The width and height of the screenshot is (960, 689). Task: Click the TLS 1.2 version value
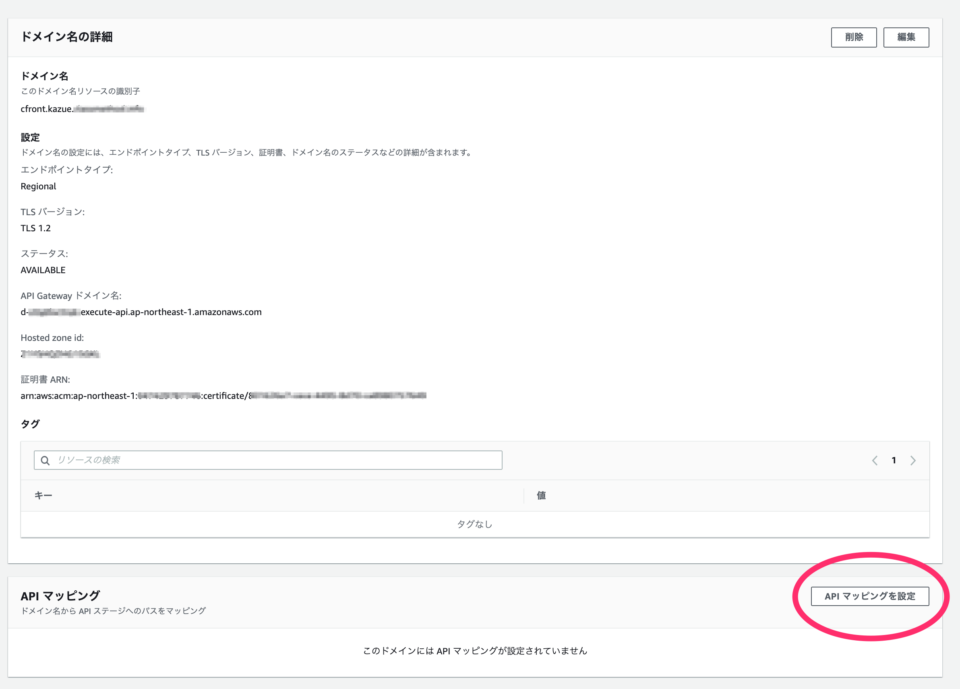(35, 228)
